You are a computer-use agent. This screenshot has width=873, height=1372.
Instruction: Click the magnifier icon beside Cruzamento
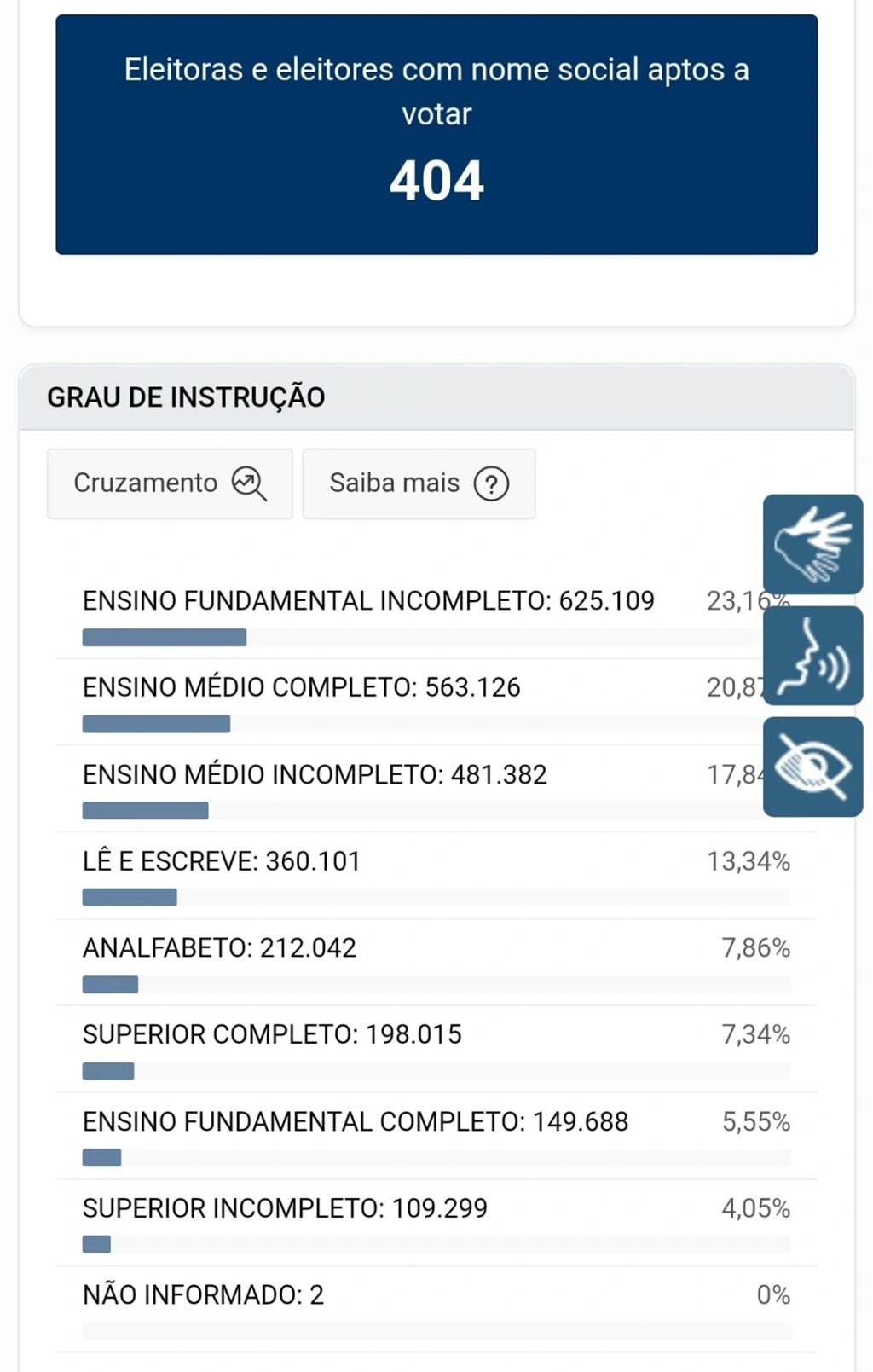[249, 483]
